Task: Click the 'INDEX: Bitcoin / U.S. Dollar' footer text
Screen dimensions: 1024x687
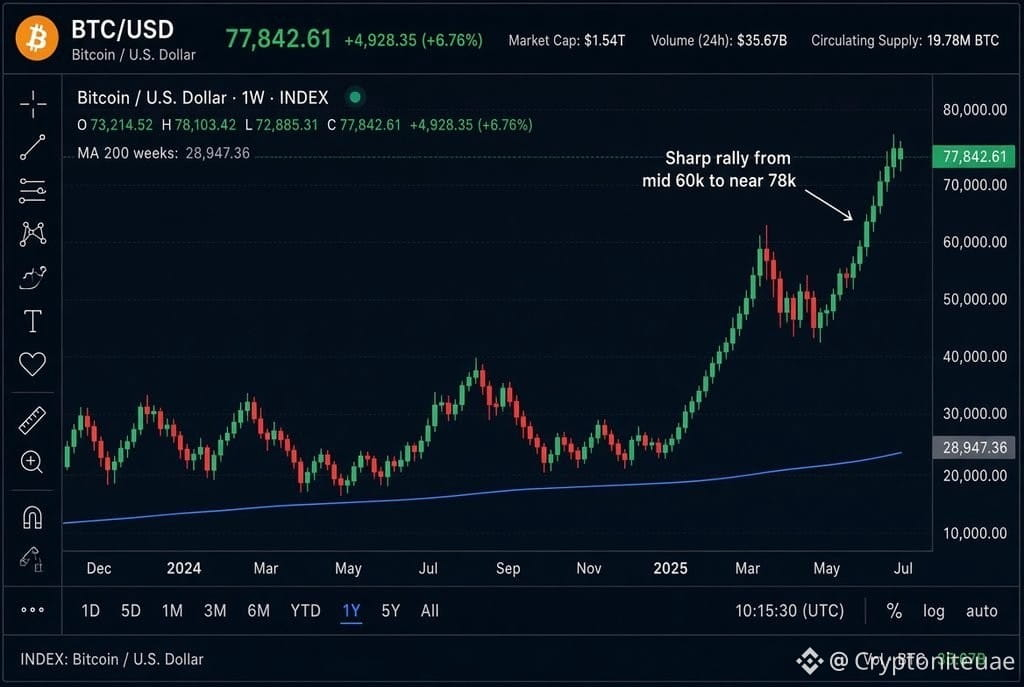Action: [112, 659]
